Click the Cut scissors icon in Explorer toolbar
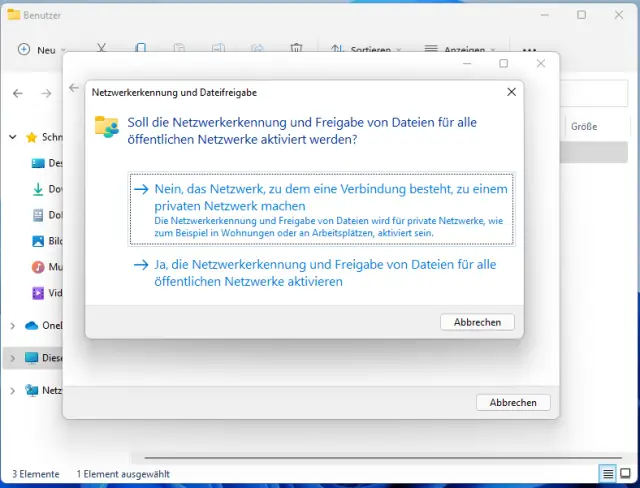The image size is (640, 488). click(101, 48)
